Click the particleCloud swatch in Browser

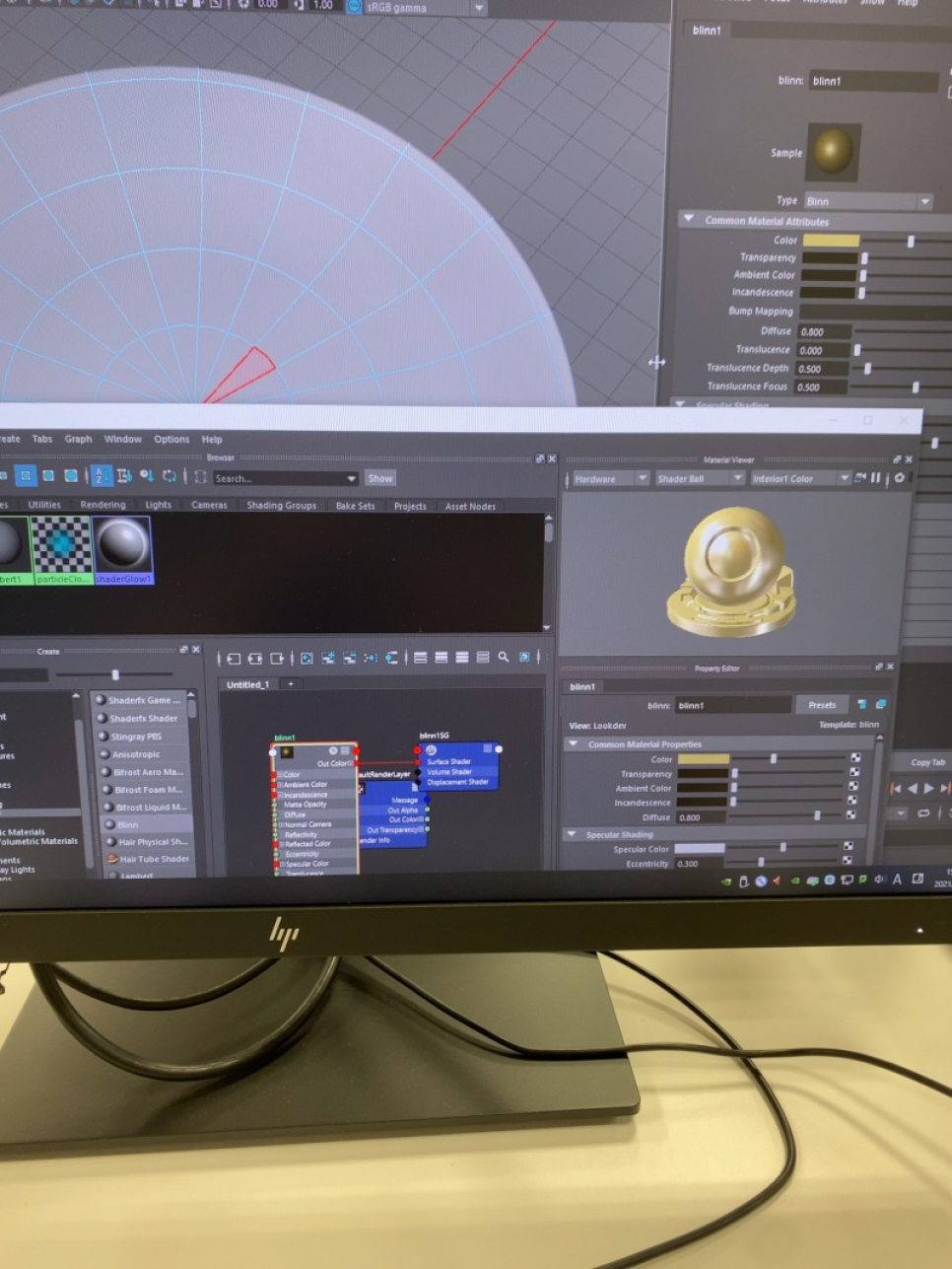pos(62,549)
